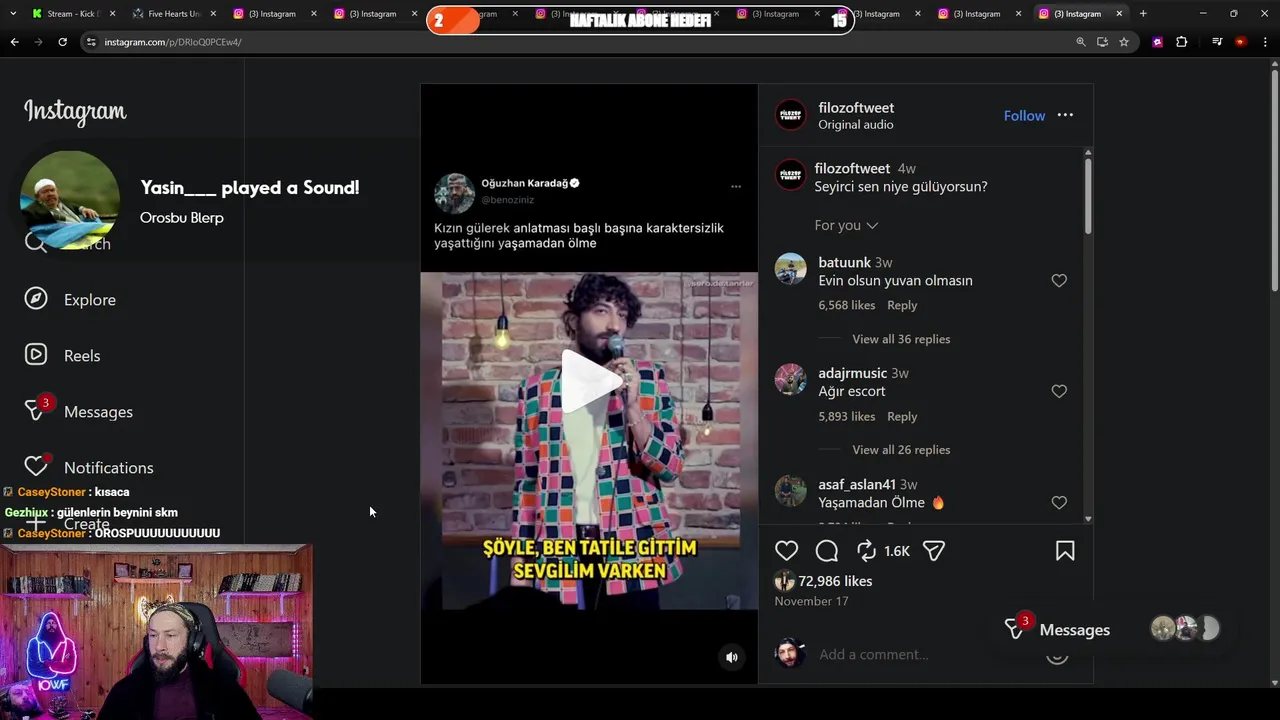Bookmark this page with star icon
This screenshot has height=720, width=1280.
pyautogui.click(x=1124, y=42)
